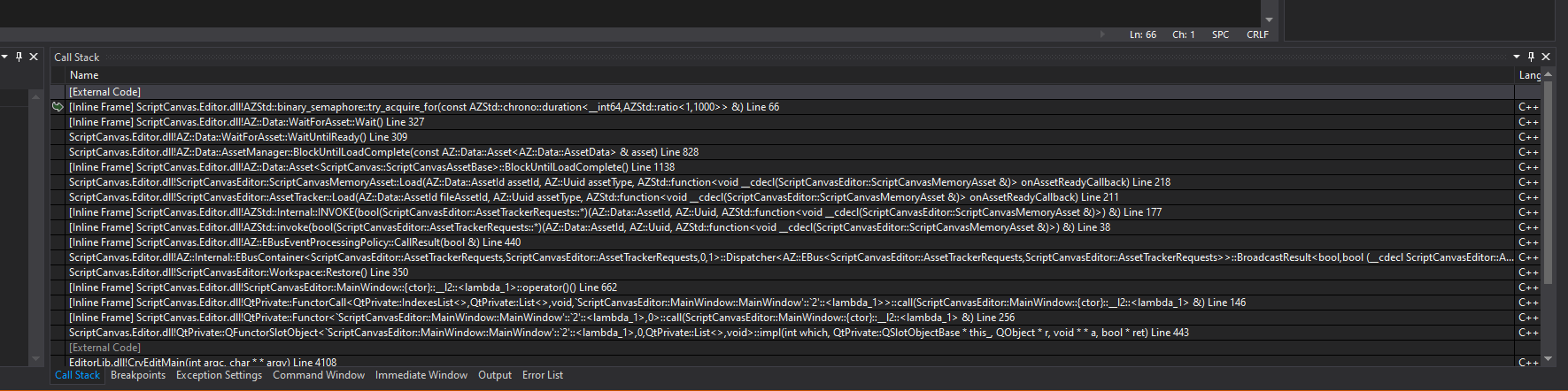Click SPC indentation status indicator
The height and width of the screenshot is (391, 1568).
(1220, 34)
